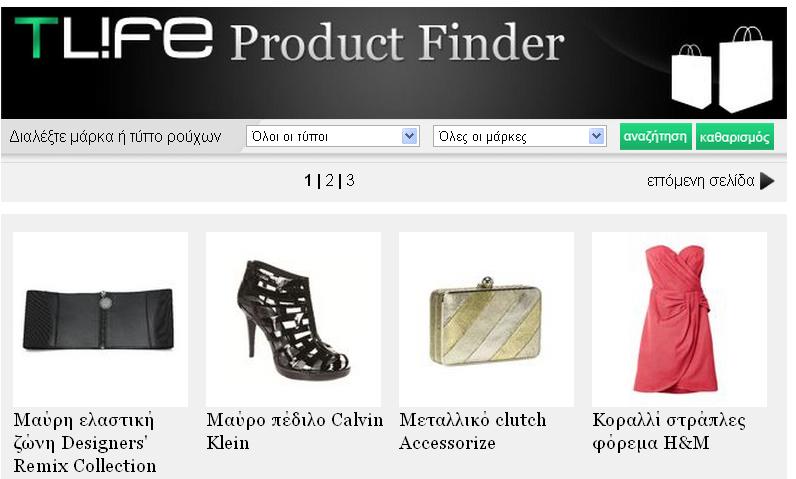The height and width of the screenshot is (479, 796).
Task: Click the green αναζήτηση search button
Action: click(655, 136)
